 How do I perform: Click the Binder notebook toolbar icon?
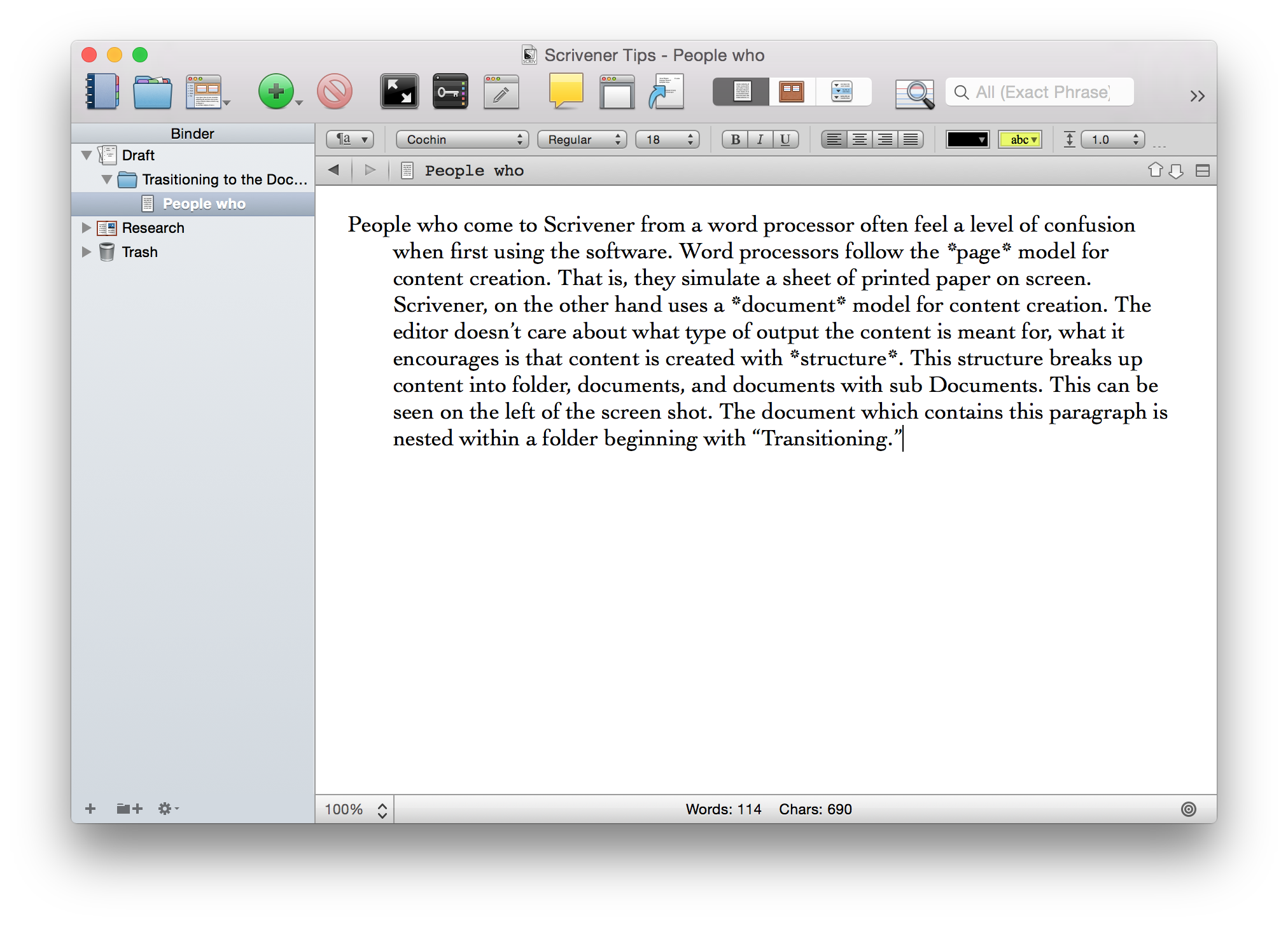(x=102, y=92)
